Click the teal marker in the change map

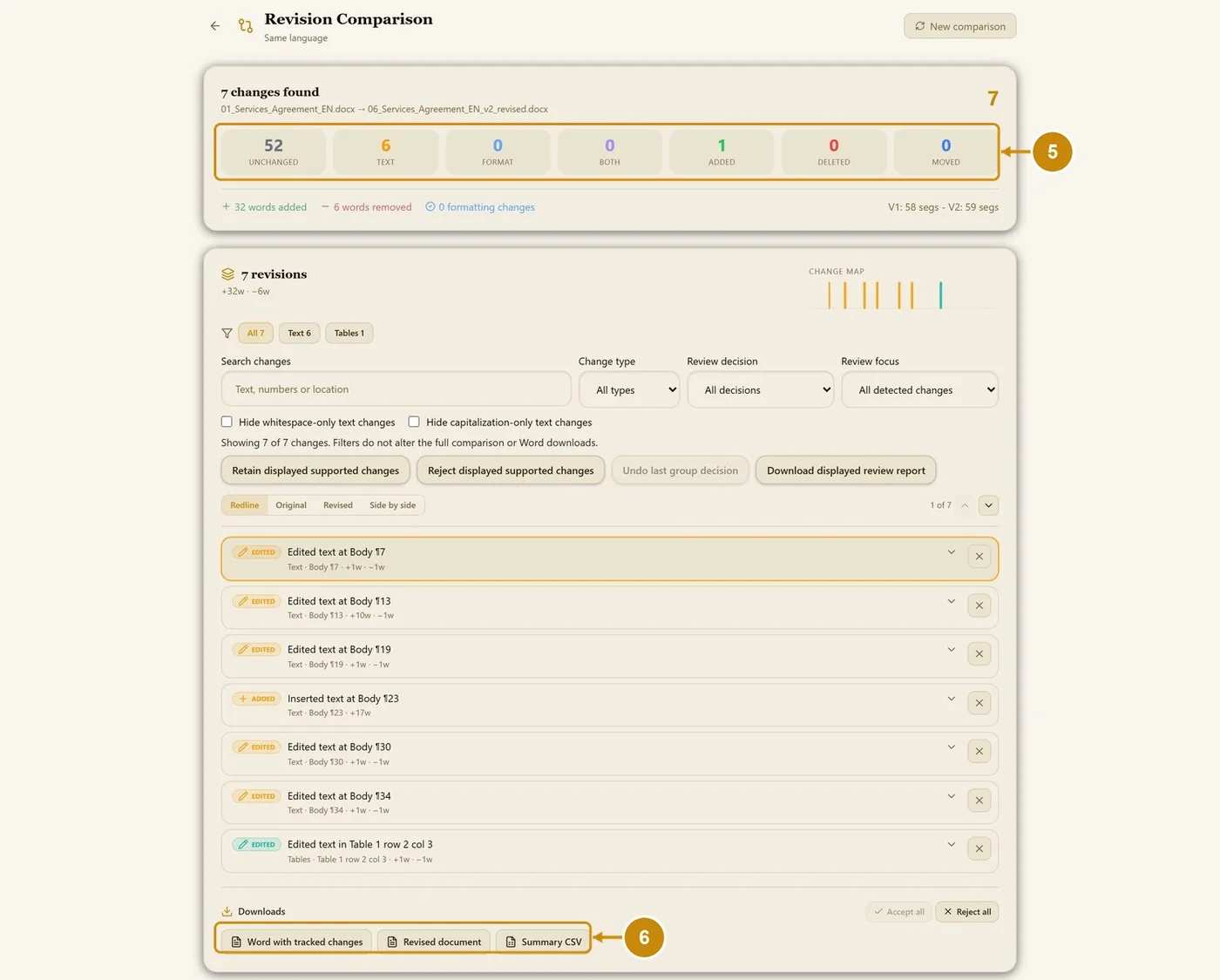pyautogui.click(x=940, y=295)
